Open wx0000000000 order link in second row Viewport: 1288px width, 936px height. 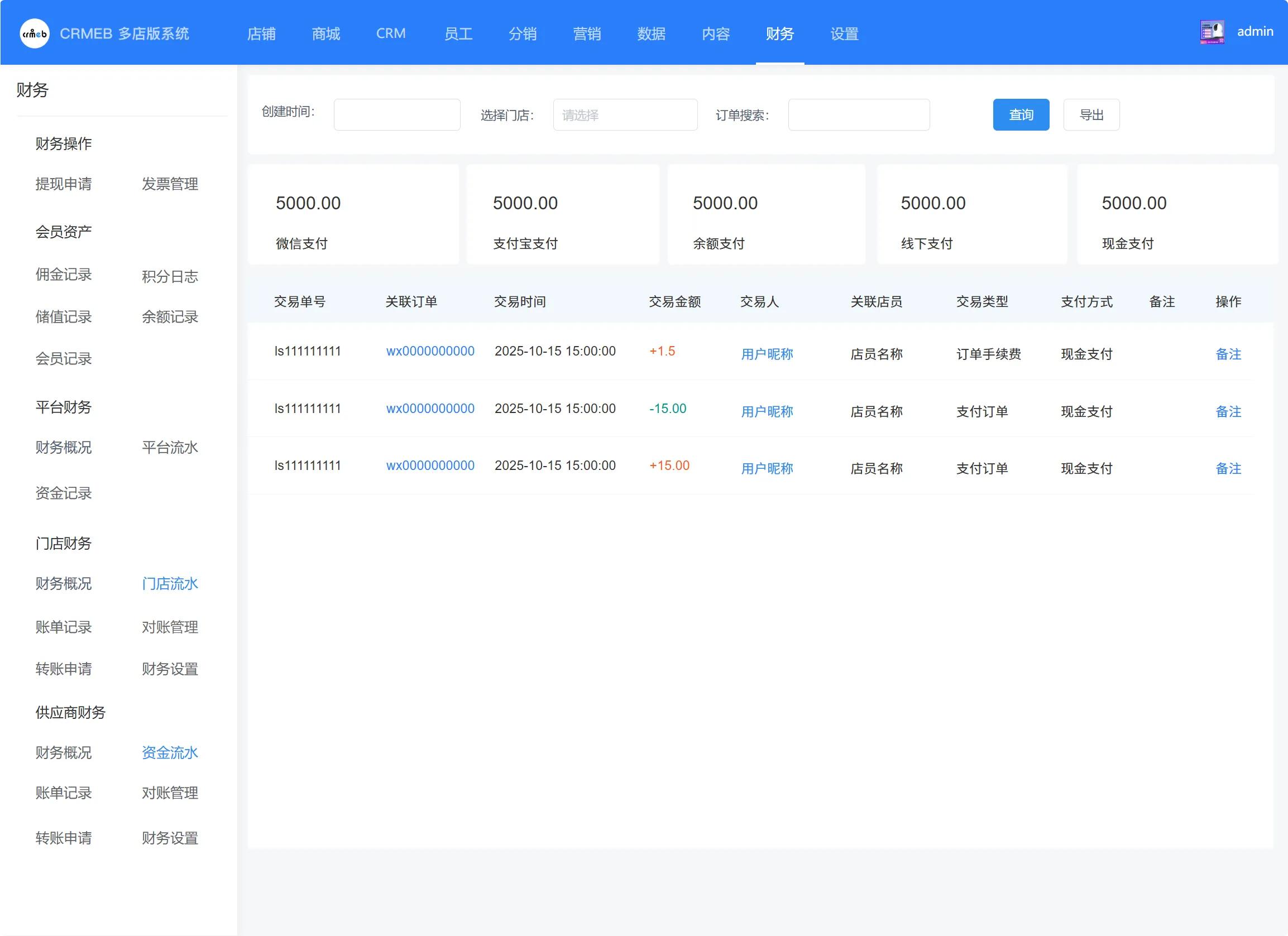(430, 409)
